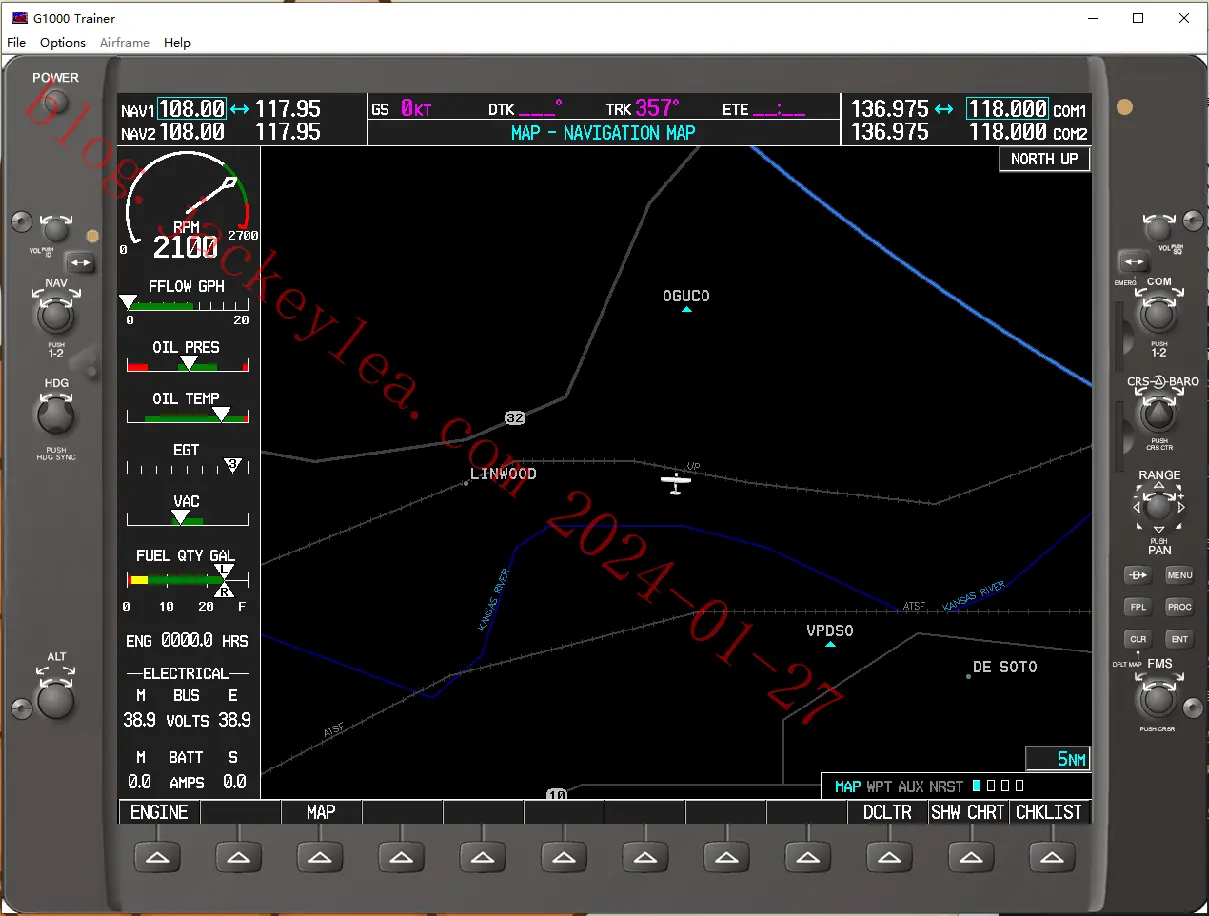1209x916 pixels.
Task: Click the CRS/BARO knob
Action: coord(1158,414)
